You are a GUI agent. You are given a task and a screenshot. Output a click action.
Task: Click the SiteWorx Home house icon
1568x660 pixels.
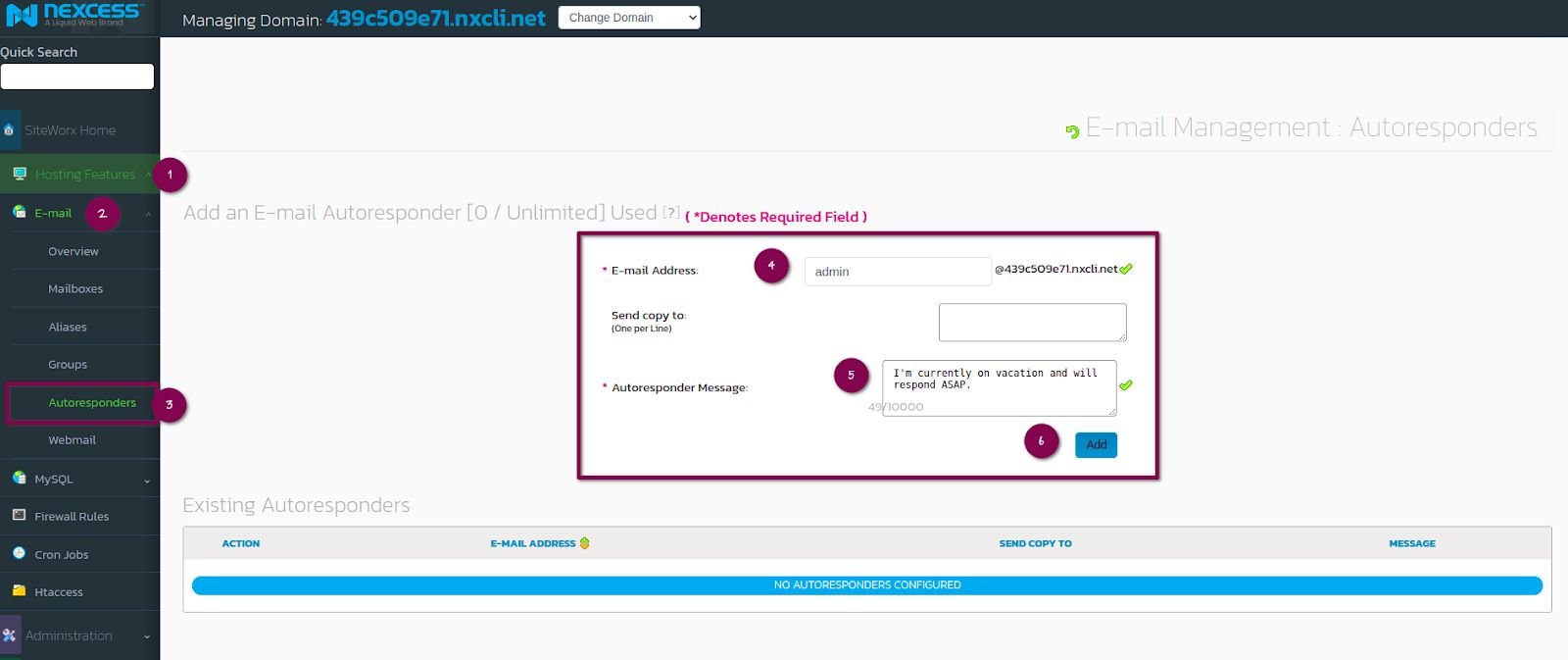(9, 129)
